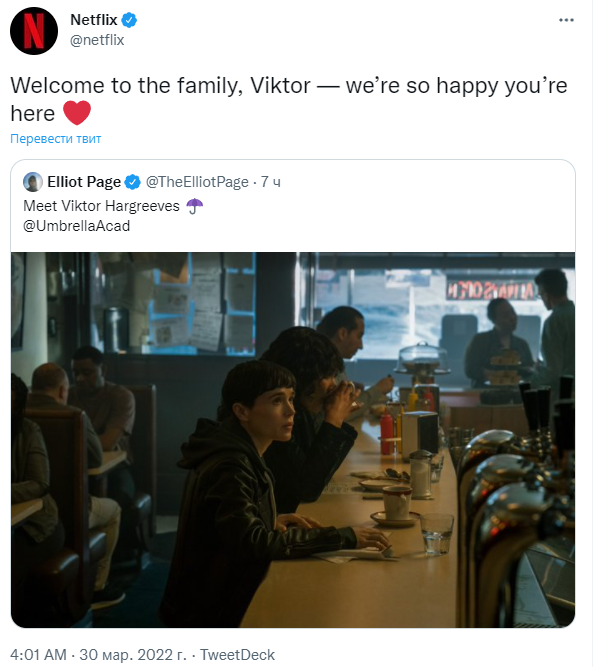
Task: Click the '7 ч' quoted tweet timestamp
Action: coord(271,182)
